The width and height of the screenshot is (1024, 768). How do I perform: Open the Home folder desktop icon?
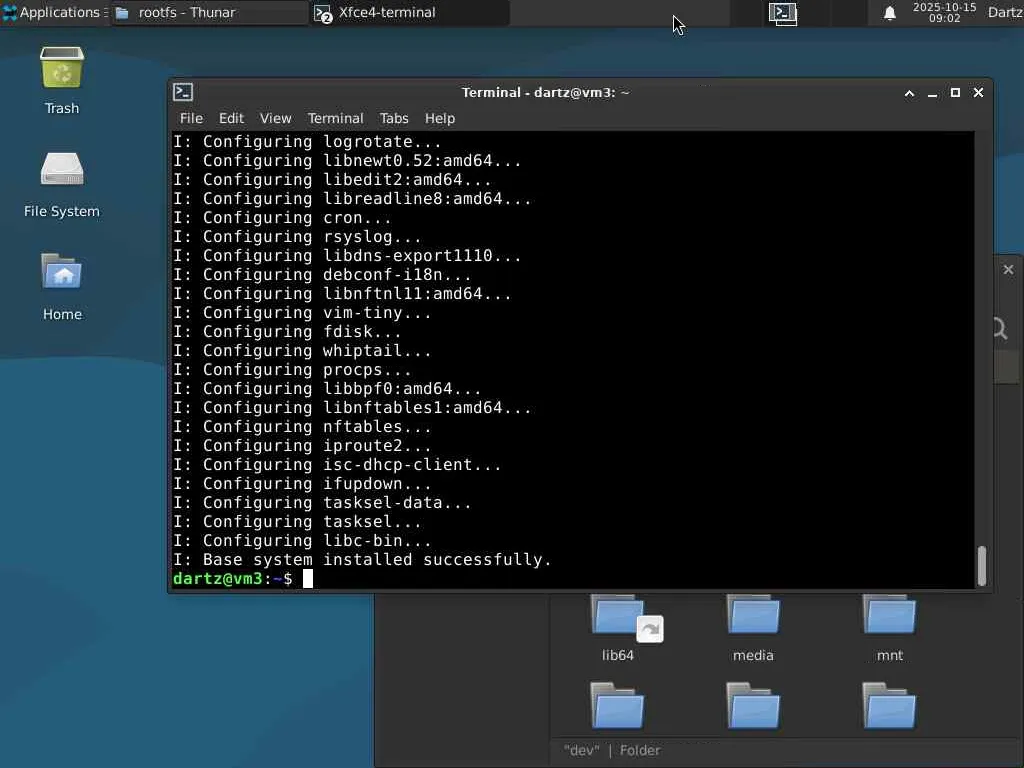click(x=62, y=287)
